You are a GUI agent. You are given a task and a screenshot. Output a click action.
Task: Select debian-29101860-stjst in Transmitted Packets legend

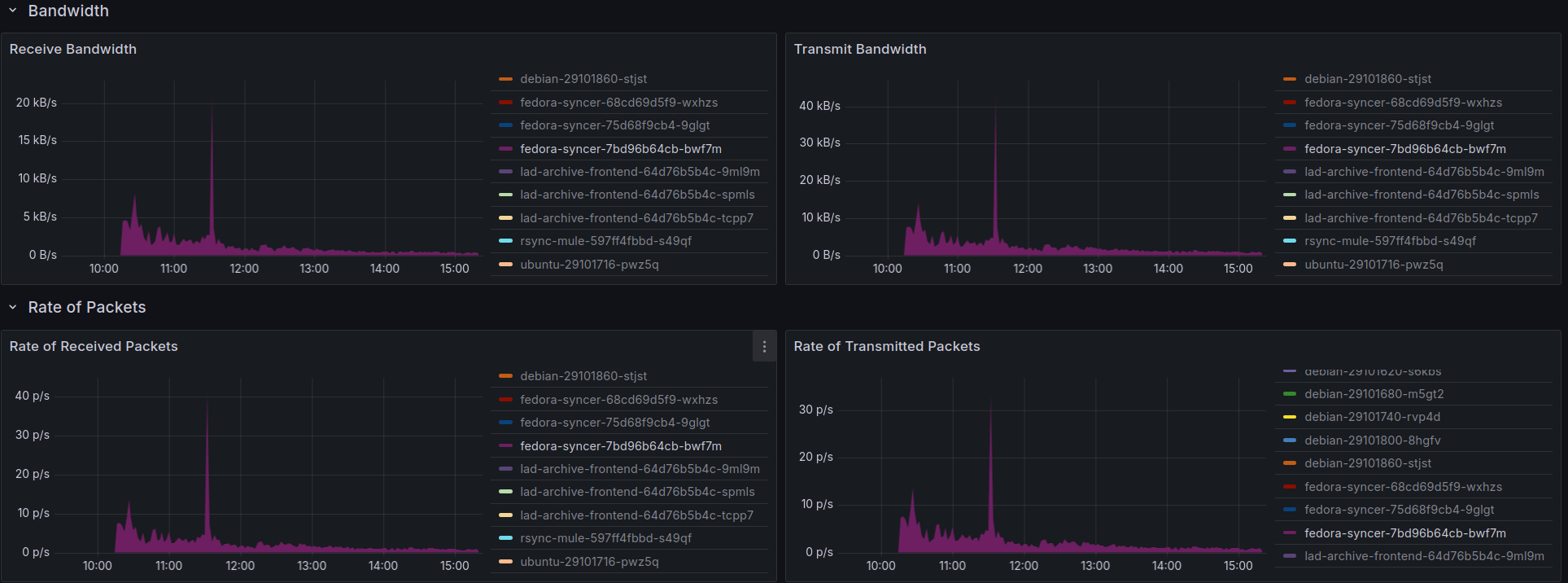[1368, 463]
